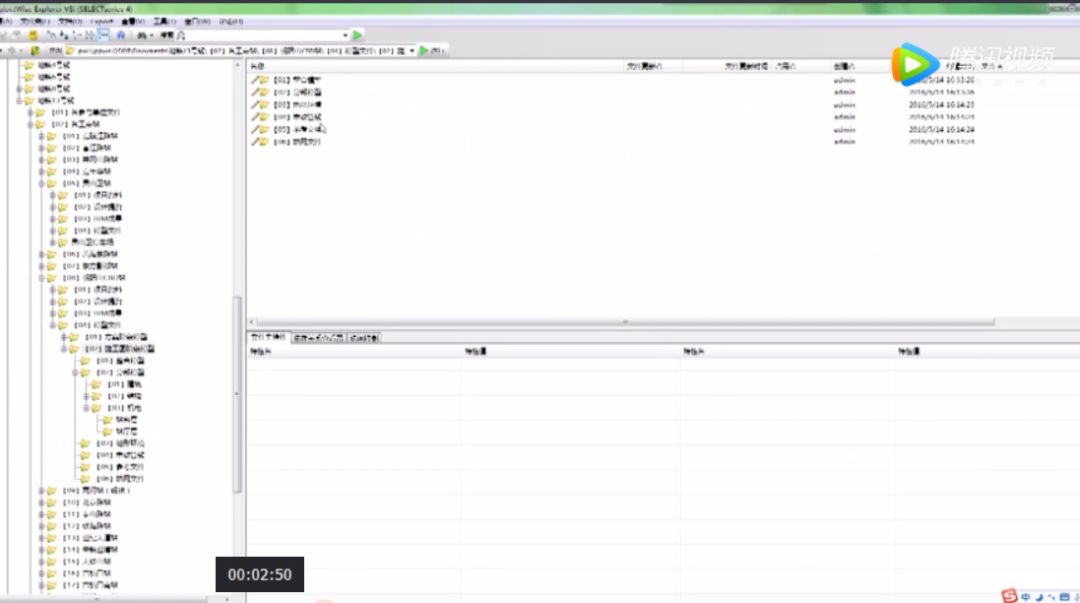Screen dimensions: 1080x603
Task: Select tree folder [13]
Action: [x=90, y=538]
